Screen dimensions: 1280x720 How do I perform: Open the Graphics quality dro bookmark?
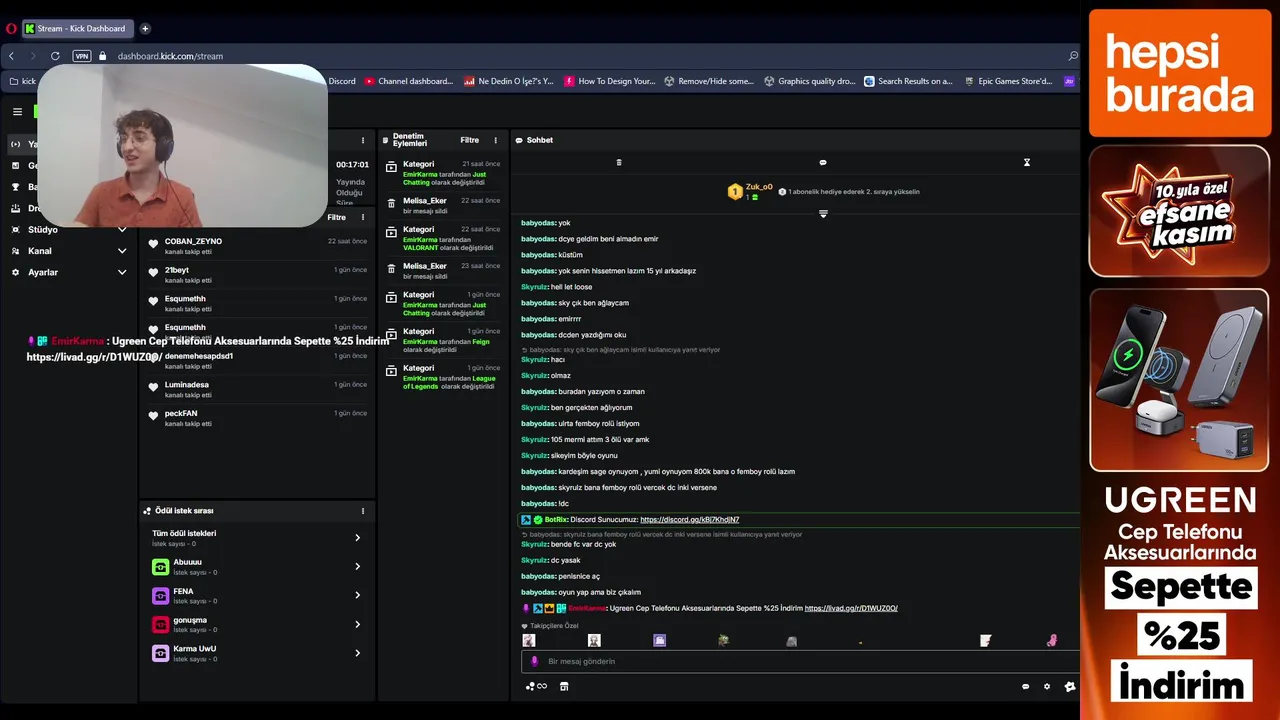810,81
